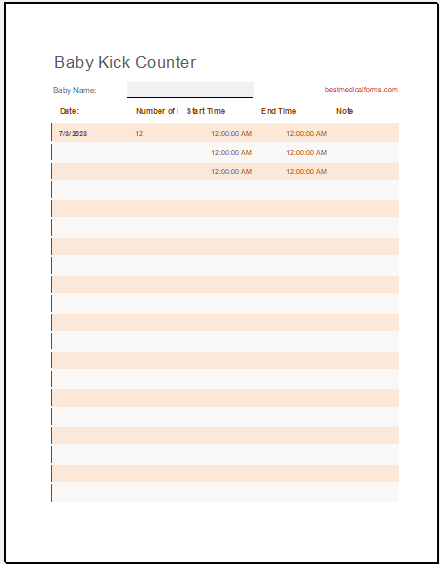
Task: Click empty date cell in third row
Action: [91, 172]
